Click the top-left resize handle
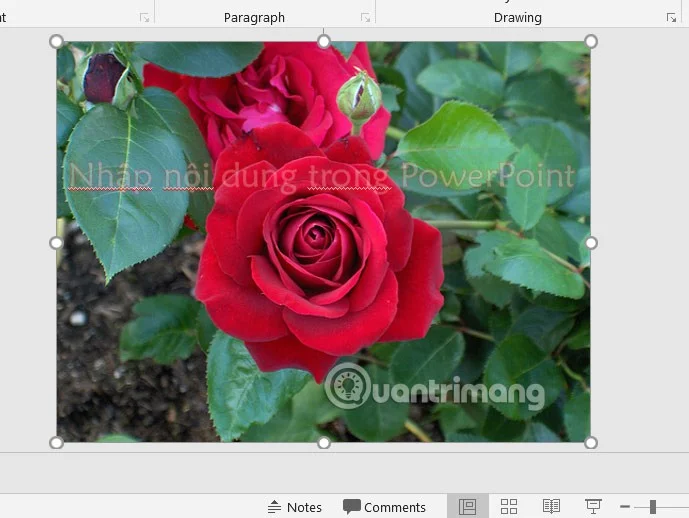689x518 pixels. pyautogui.click(x=56, y=41)
